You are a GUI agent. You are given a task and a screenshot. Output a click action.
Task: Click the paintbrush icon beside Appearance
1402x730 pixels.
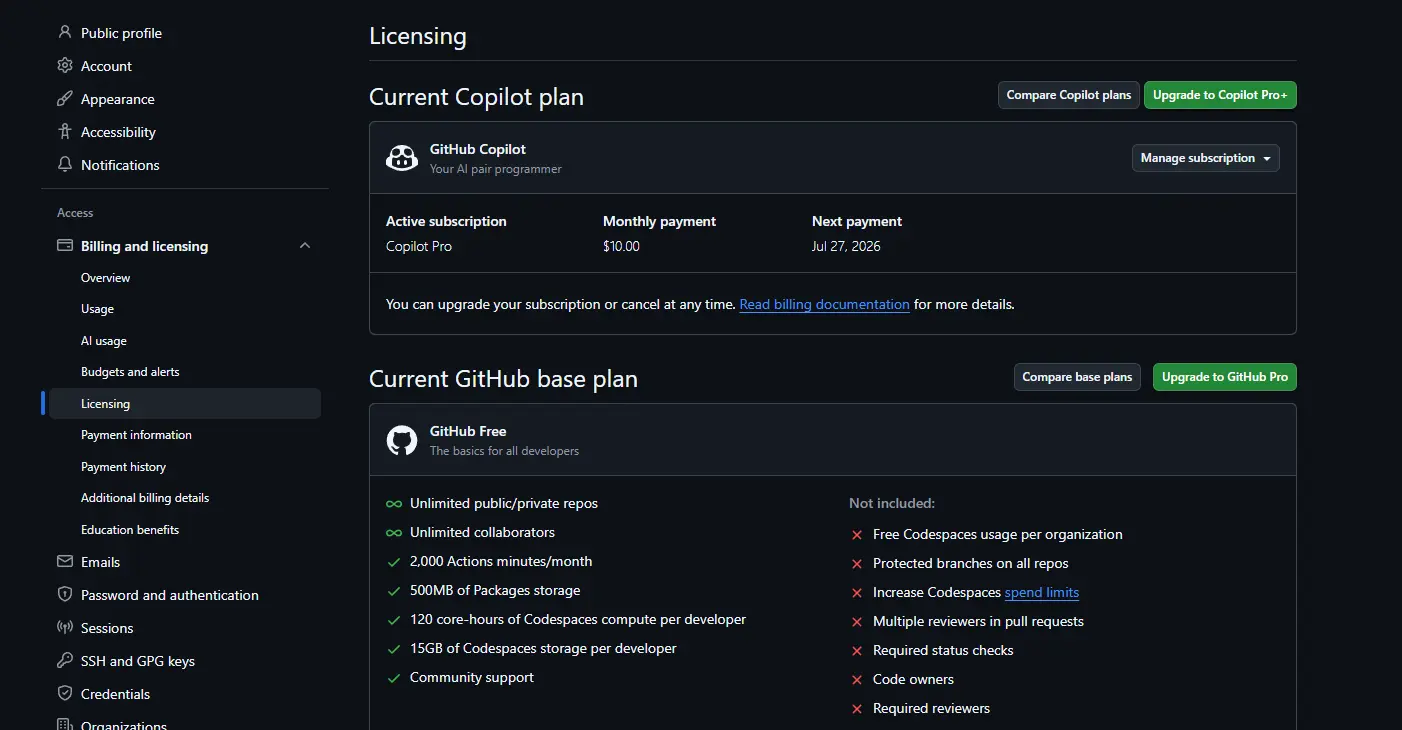pos(65,99)
